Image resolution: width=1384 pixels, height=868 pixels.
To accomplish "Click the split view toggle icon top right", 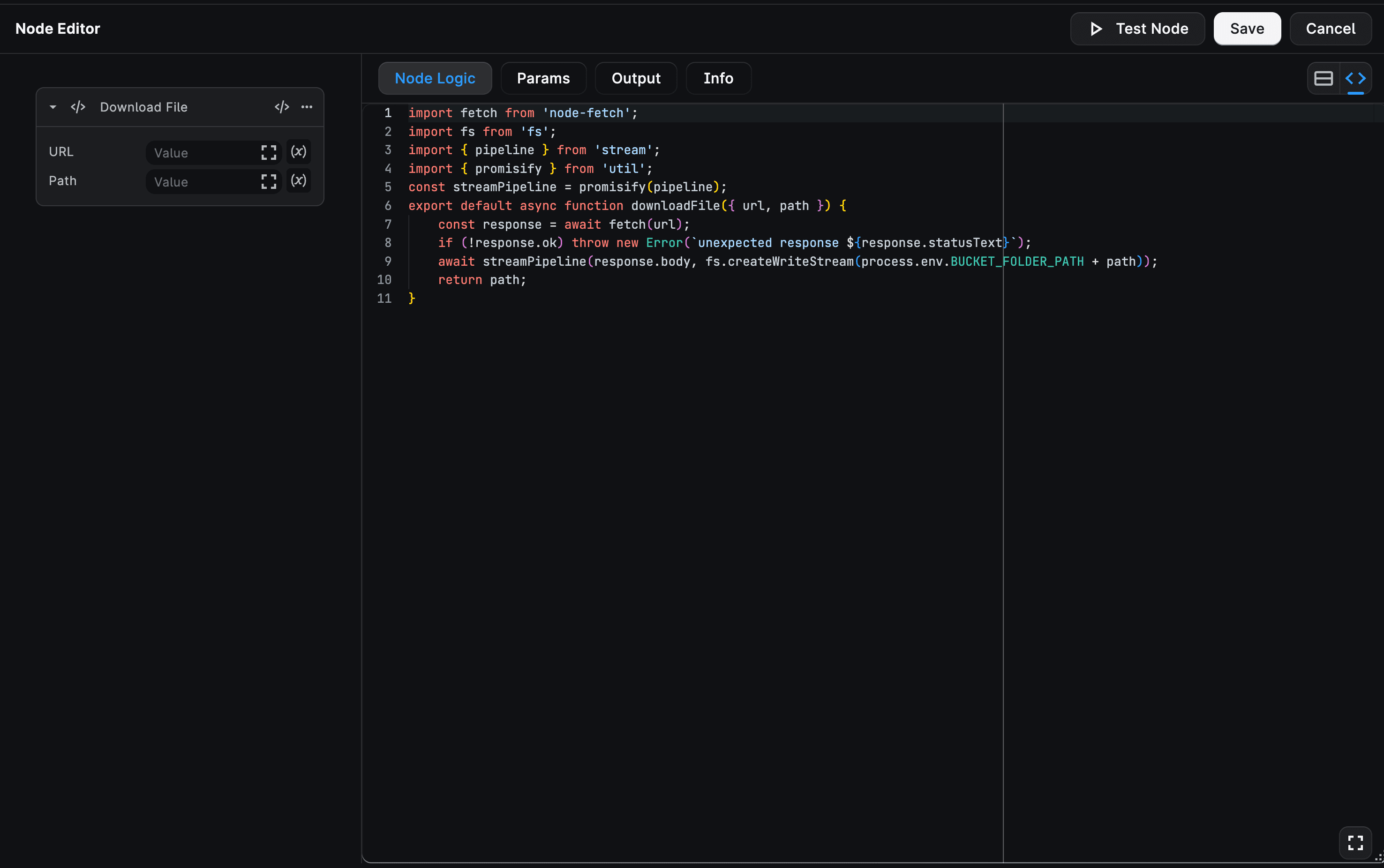I will click(1323, 78).
